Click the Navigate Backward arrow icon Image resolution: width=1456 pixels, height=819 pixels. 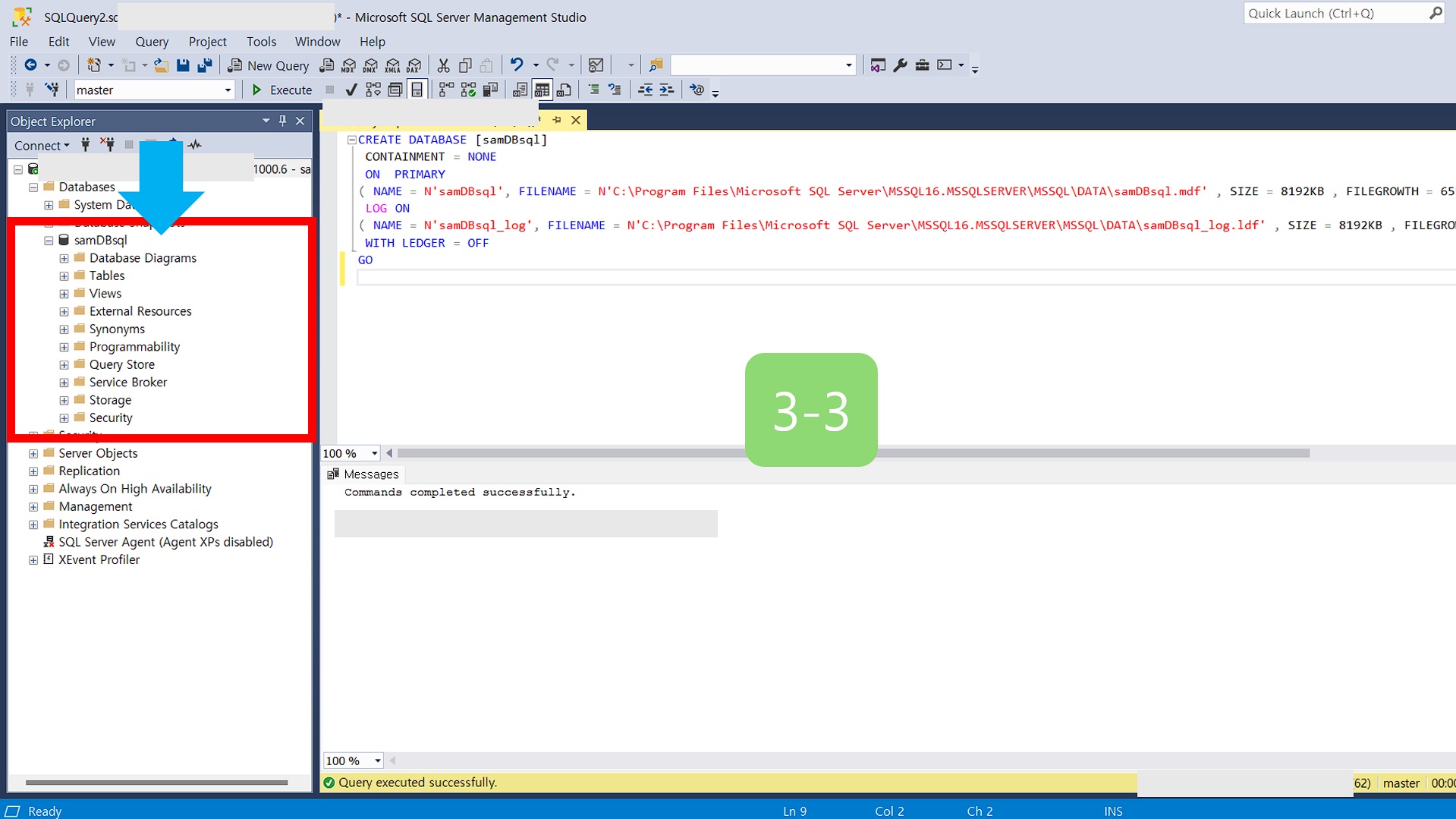click(x=30, y=65)
